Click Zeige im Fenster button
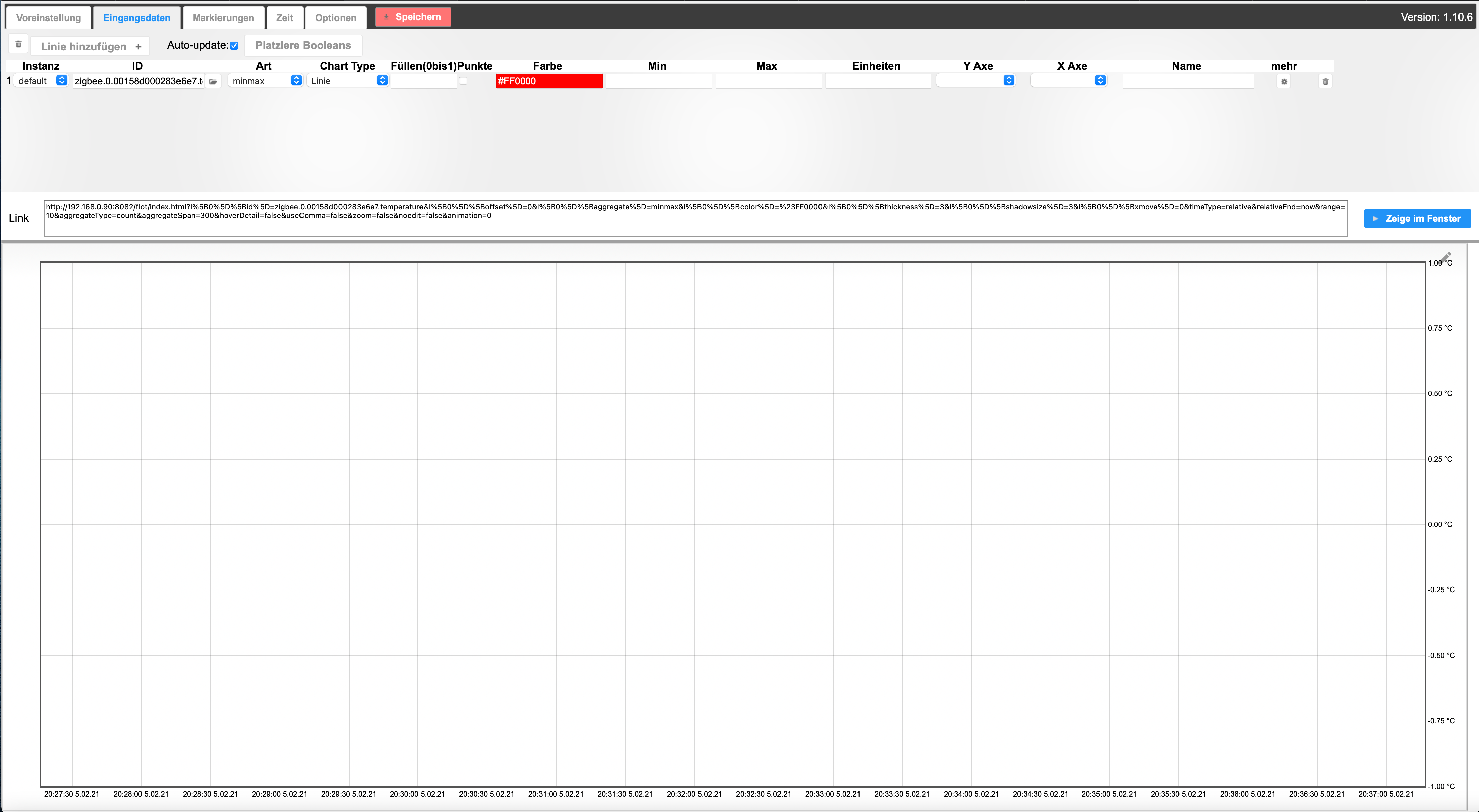The height and width of the screenshot is (812, 1479). click(x=1417, y=219)
